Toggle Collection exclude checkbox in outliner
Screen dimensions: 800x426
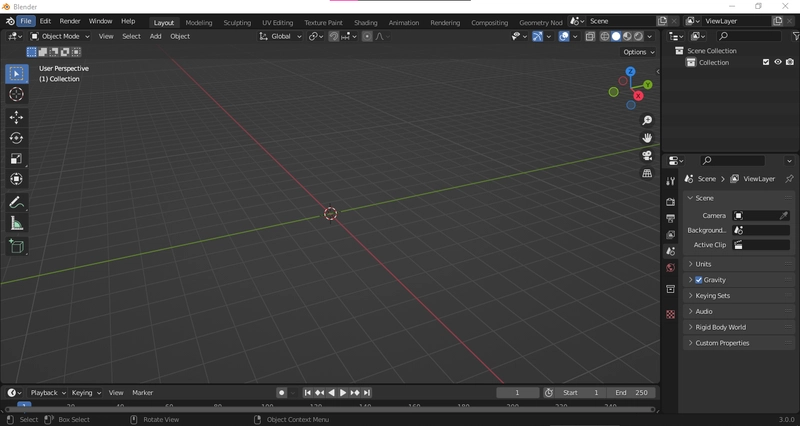click(x=766, y=62)
